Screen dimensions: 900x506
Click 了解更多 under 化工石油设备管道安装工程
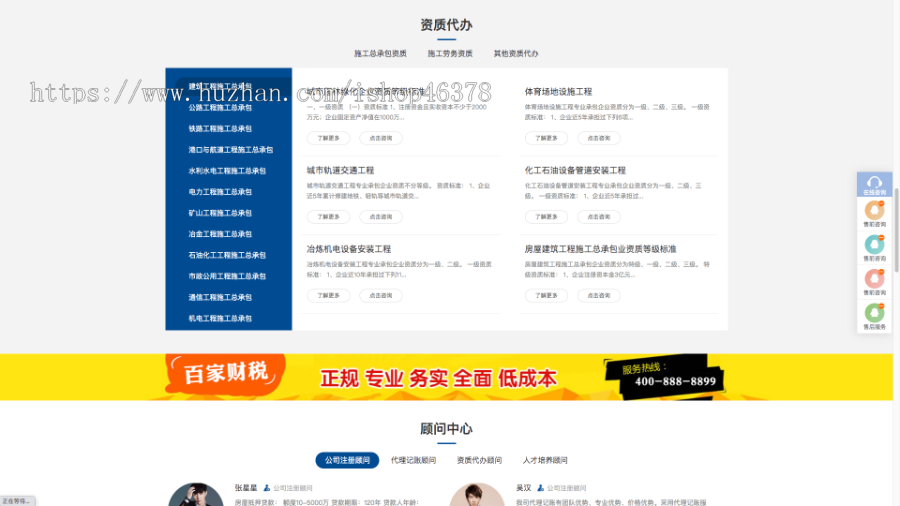point(546,217)
